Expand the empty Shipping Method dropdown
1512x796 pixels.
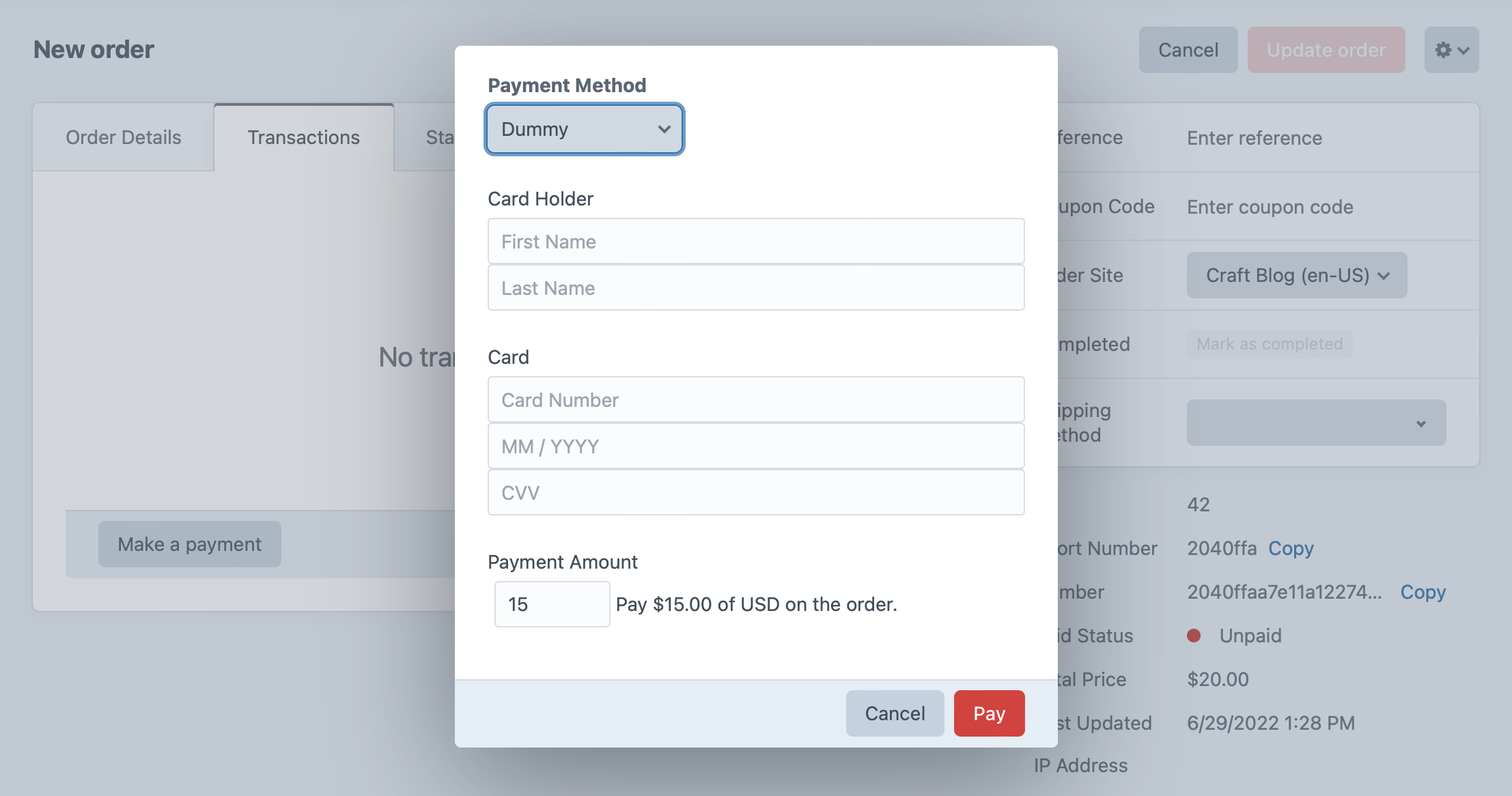point(1315,423)
